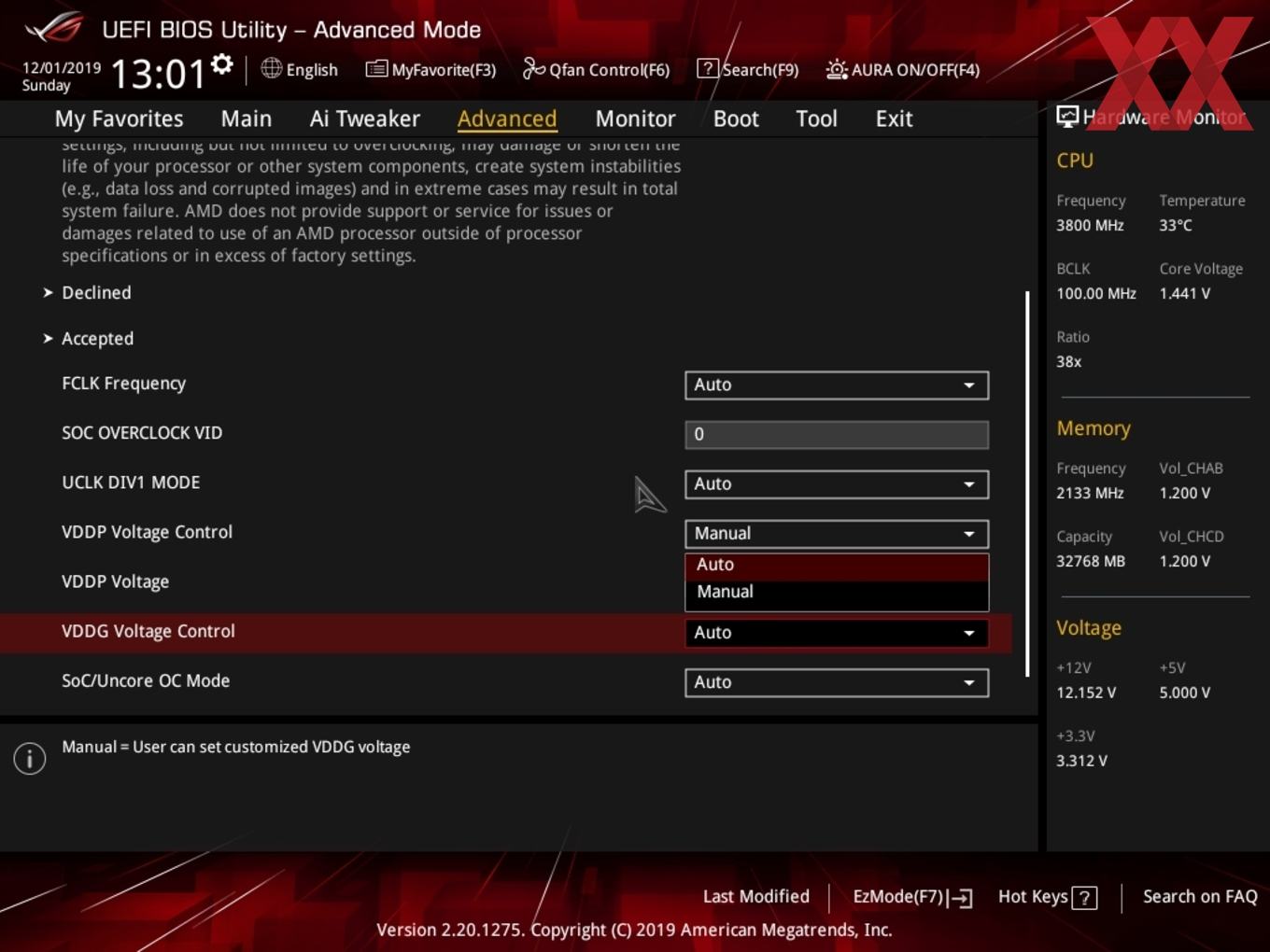The image size is (1270, 952).
Task: Click EzMode(F7) button
Action: coord(912,897)
